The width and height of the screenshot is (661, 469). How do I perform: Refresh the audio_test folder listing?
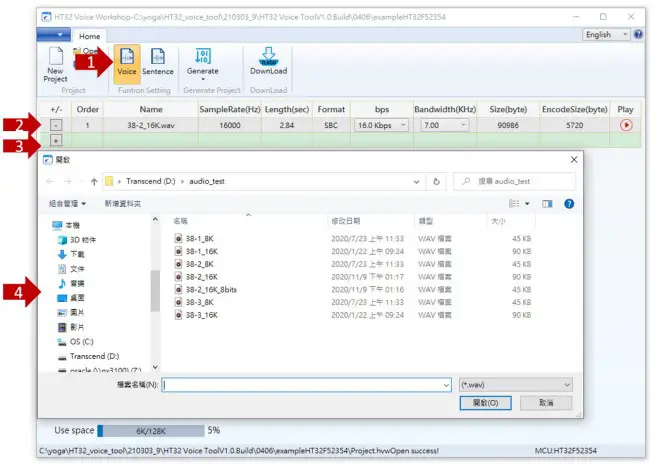click(436, 182)
